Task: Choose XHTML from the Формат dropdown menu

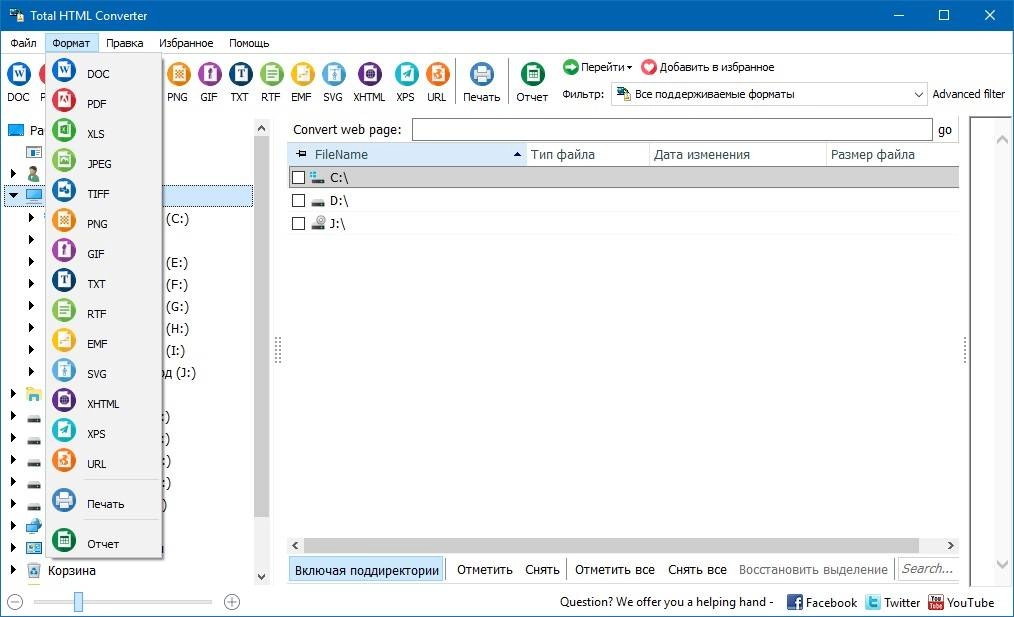Action: (103, 404)
